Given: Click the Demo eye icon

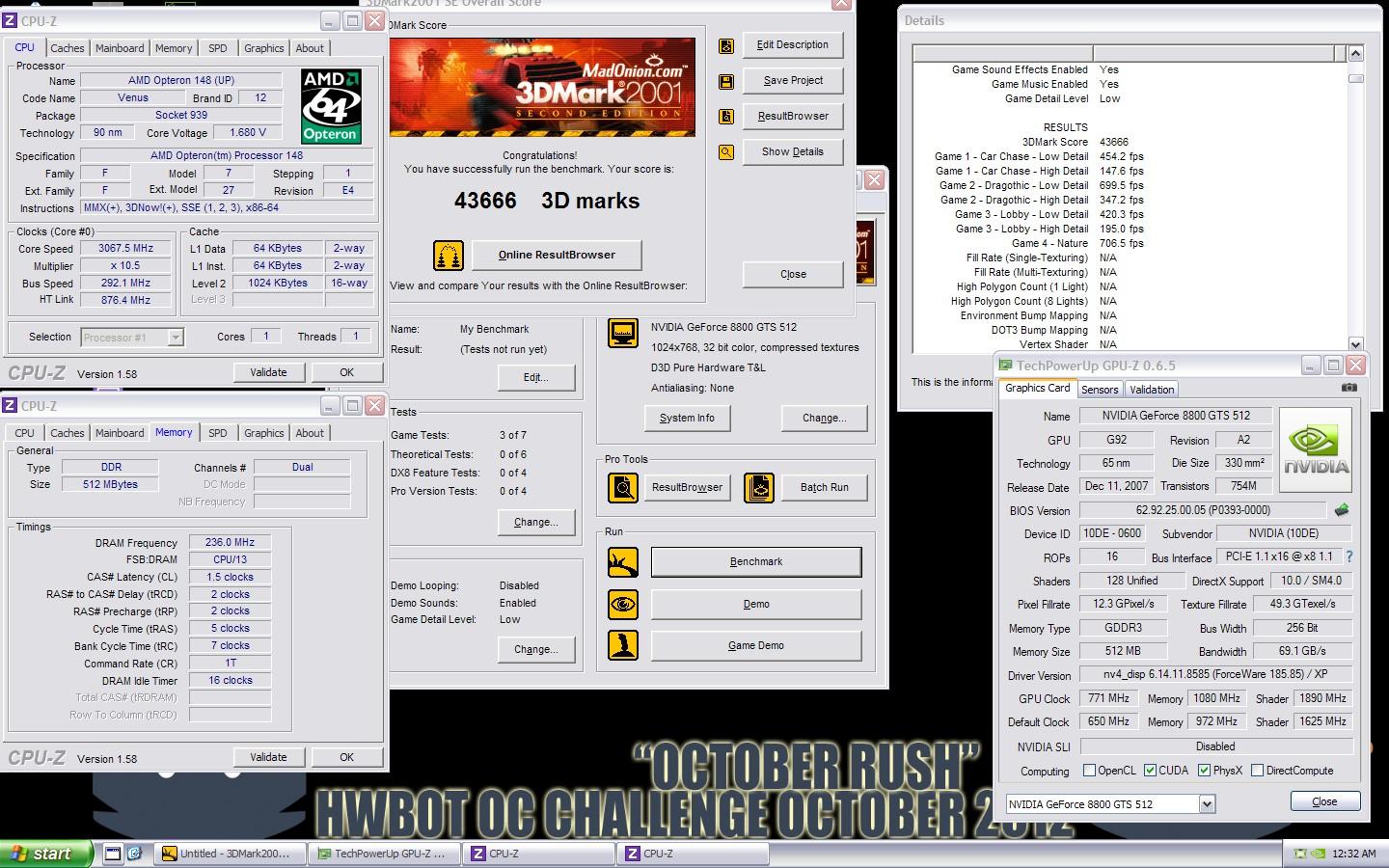Looking at the screenshot, I should tap(623, 605).
